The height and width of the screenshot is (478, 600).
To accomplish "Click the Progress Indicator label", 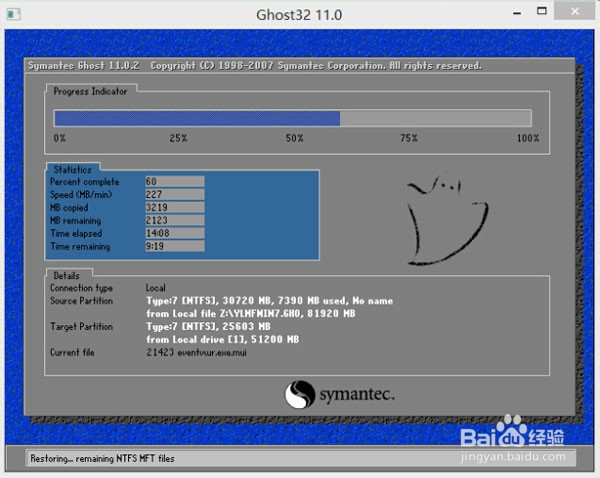I will [90, 91].
